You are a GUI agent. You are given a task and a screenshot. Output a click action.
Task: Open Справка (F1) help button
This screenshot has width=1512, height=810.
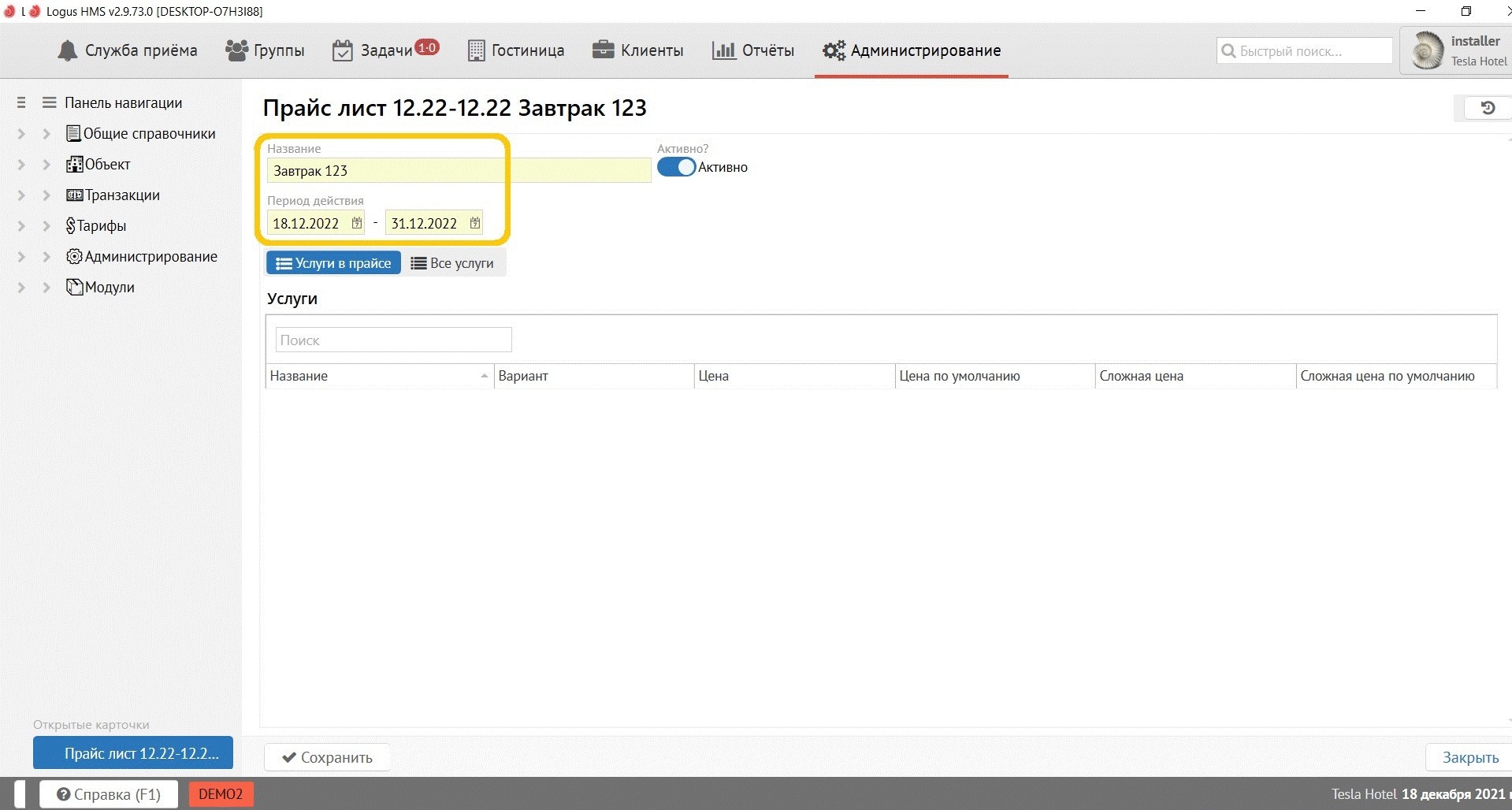tap(109, 794)
